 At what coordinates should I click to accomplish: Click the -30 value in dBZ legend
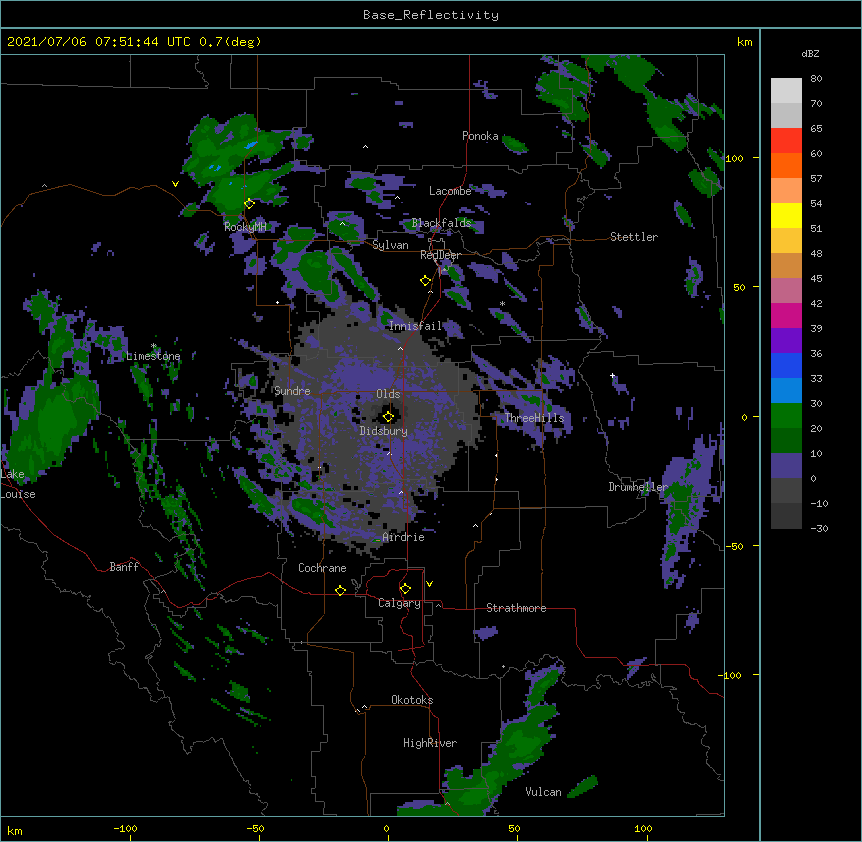click(x=819, y=528)
